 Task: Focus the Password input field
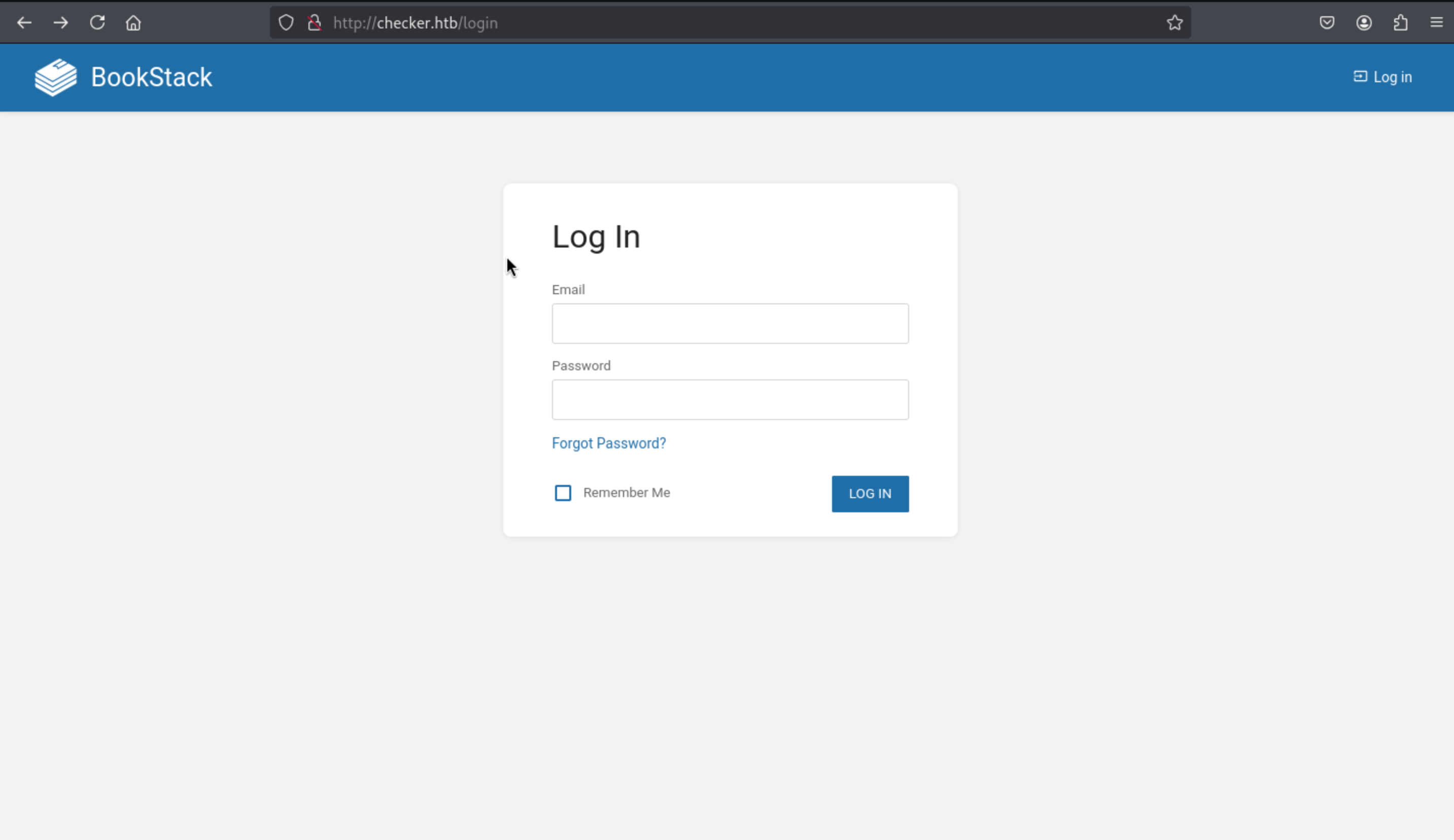click(x=730, y=400)
